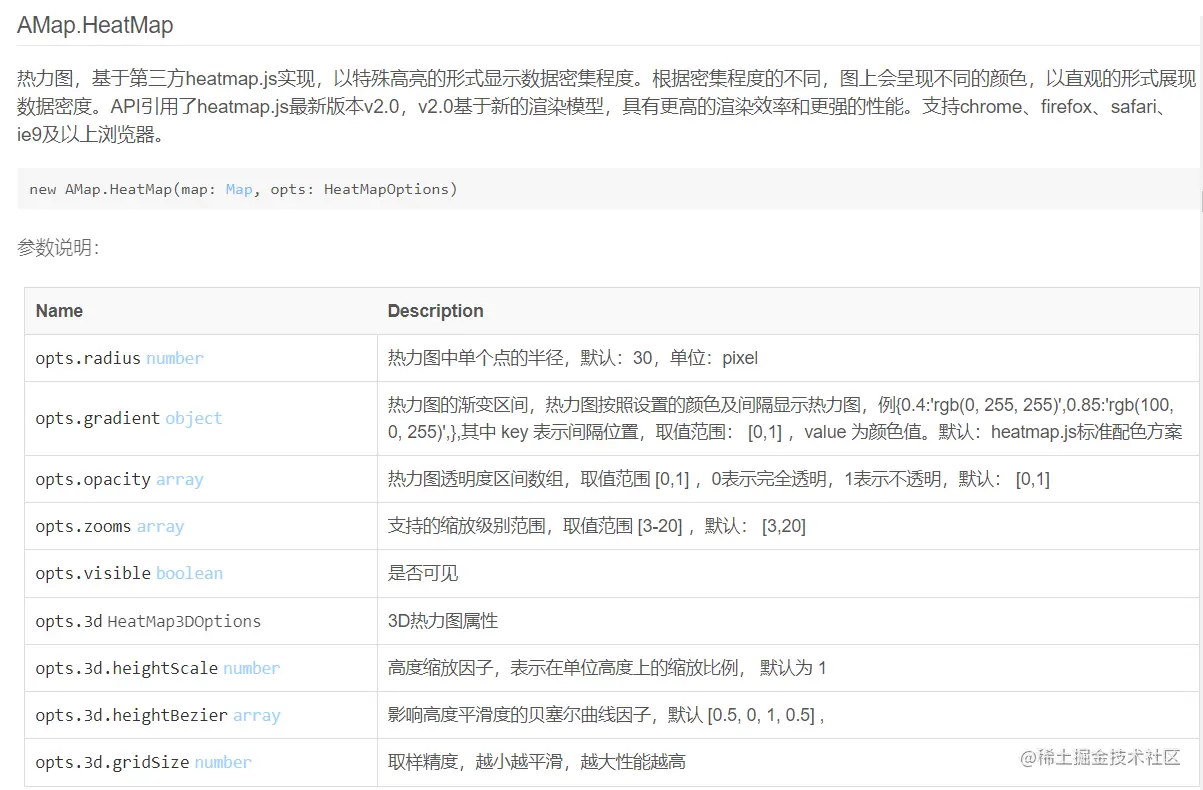Click the opts.opacity parameter name

click(93, 479)
